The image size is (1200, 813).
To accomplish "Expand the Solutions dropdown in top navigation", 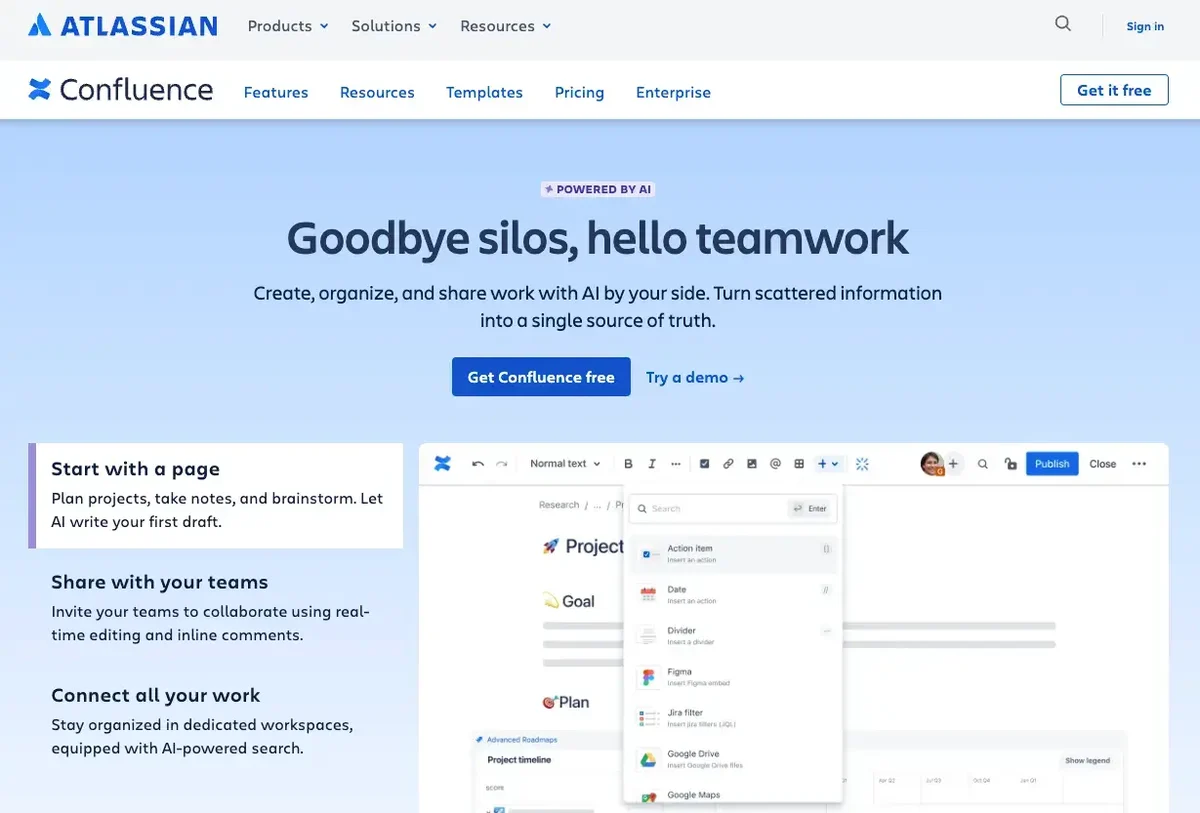I will point(394,26).
